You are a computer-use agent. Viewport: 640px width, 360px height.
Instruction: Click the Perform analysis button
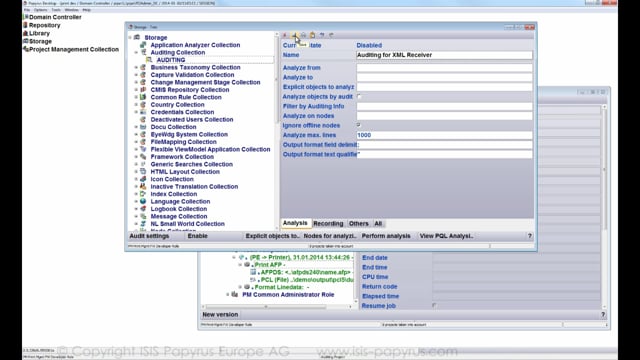[386, 236]
